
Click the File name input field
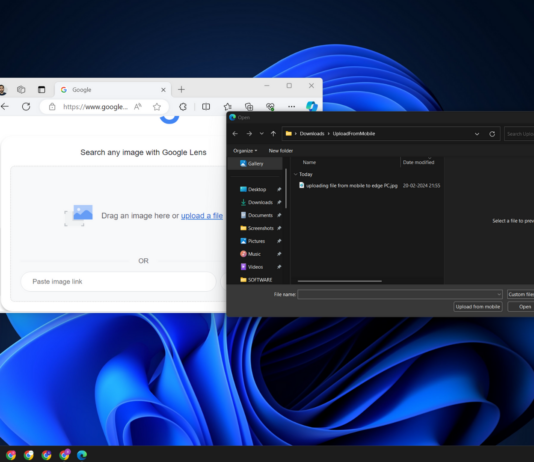tap(397, 294)
